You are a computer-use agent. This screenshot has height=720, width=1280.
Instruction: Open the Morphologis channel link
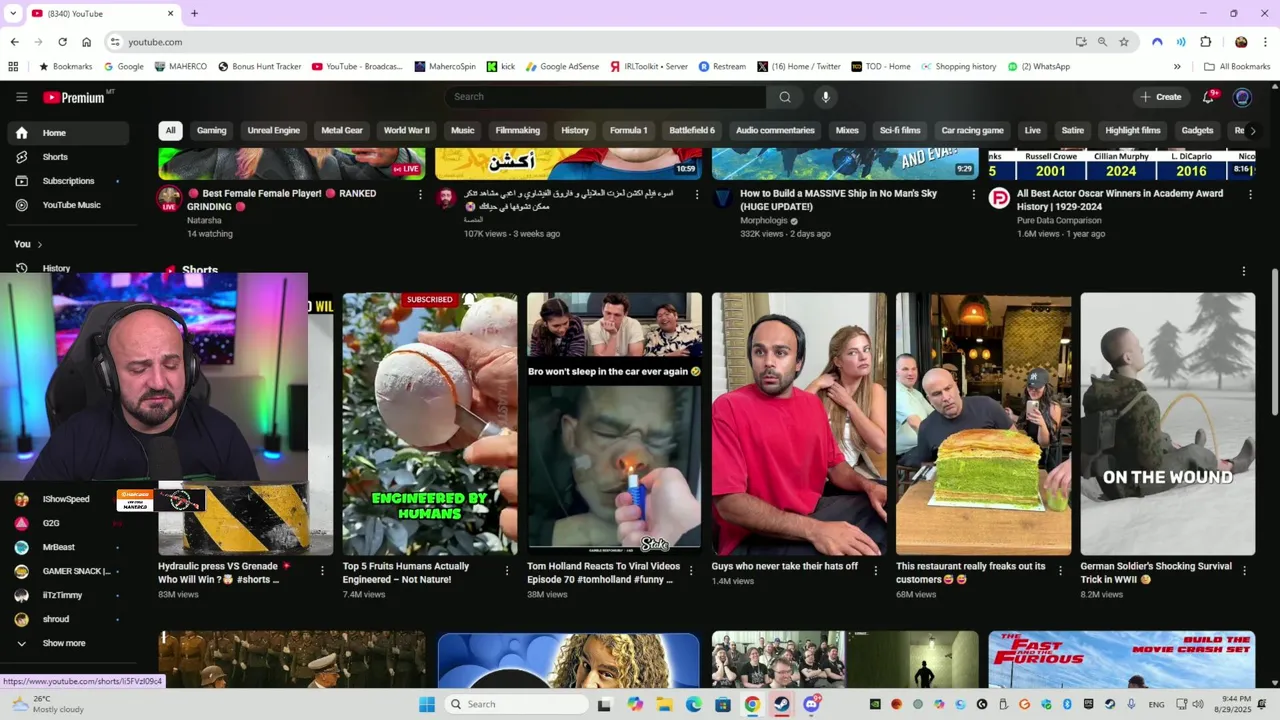[x=764, y=220]
